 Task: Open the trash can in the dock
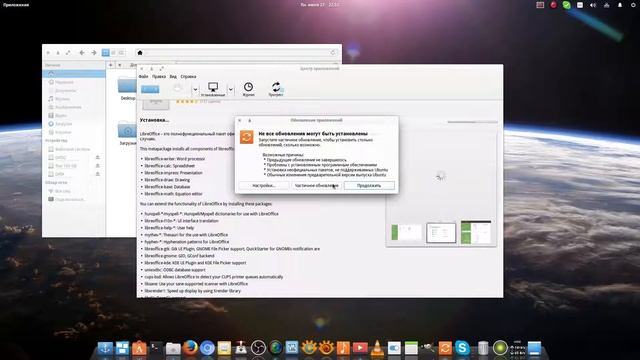[x=483, y=348]
